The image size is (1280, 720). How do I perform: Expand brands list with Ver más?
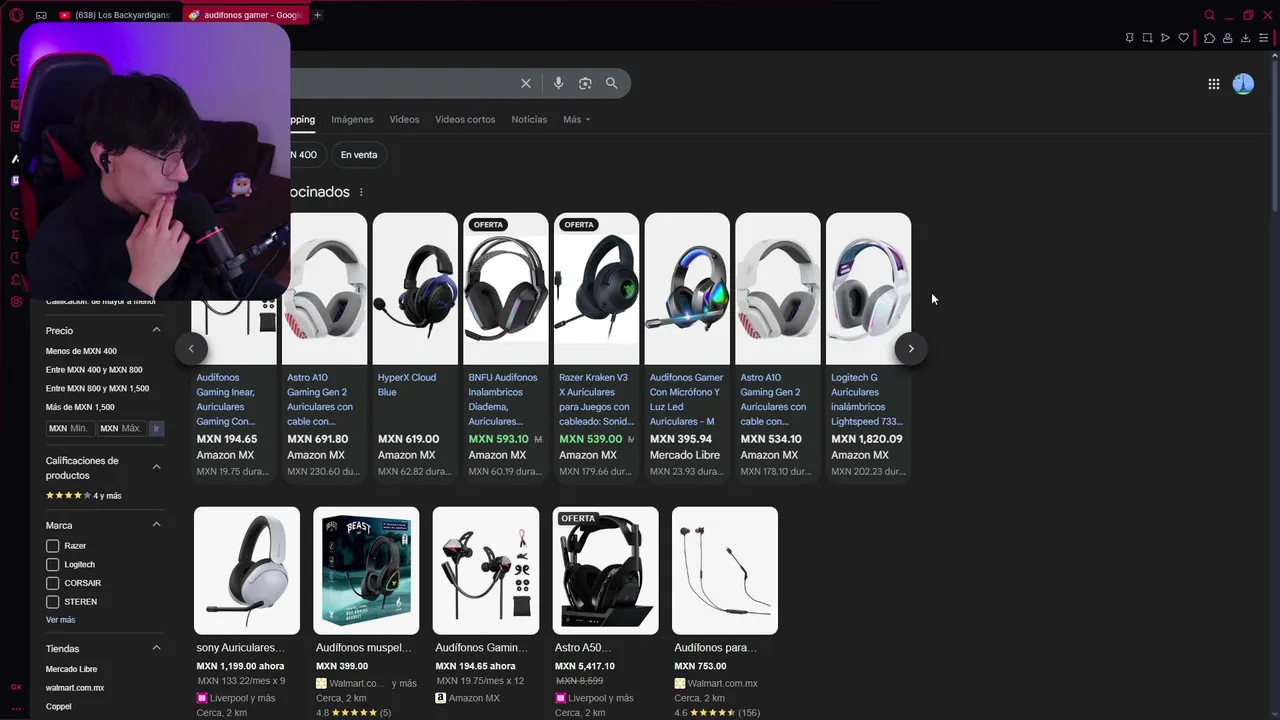(x=60, y=620)
